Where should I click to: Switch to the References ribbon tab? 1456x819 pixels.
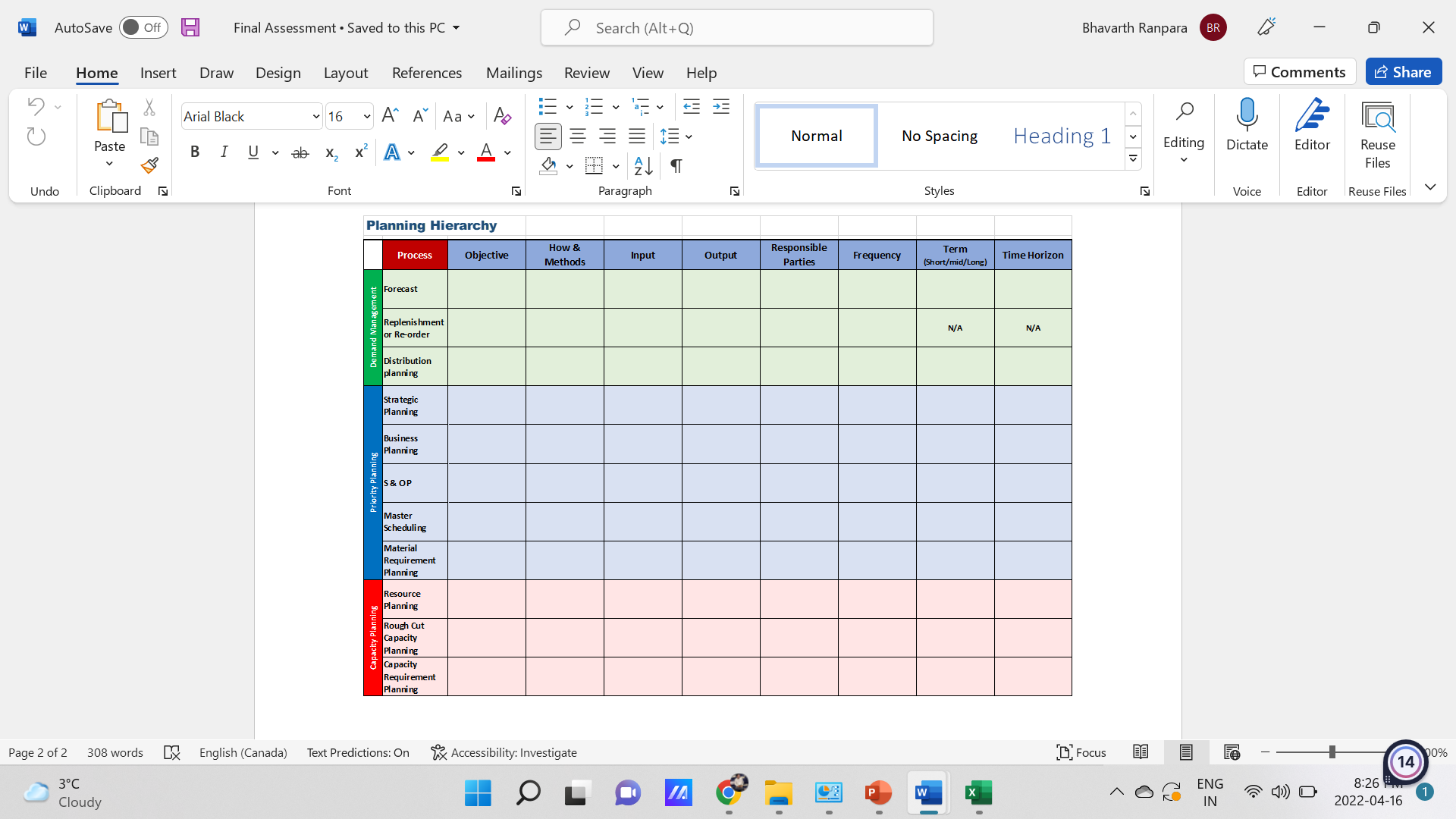pos(427,73)
